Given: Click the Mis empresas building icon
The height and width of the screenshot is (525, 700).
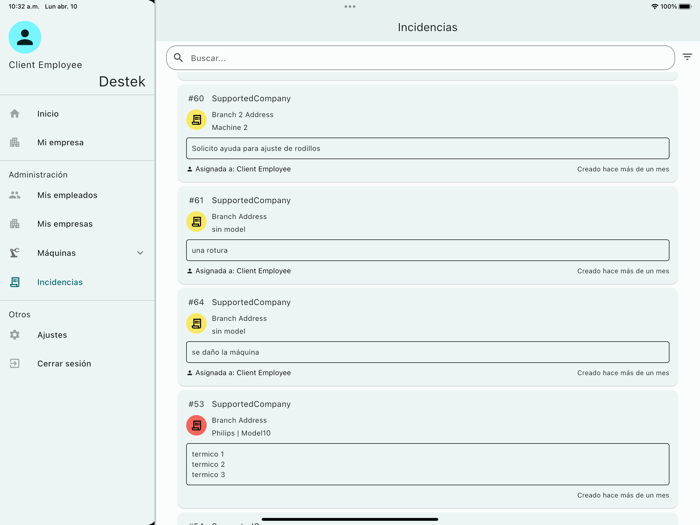Looking at the screenshot, I should pyautogui.click(x=15, y=224).
